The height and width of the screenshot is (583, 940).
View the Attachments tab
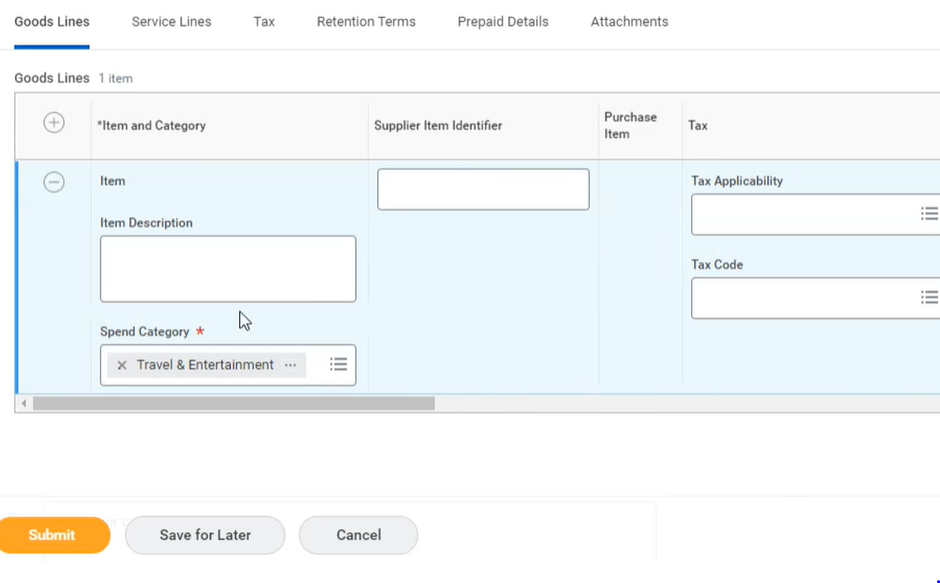pyautogui.click(x=629, y=22)
